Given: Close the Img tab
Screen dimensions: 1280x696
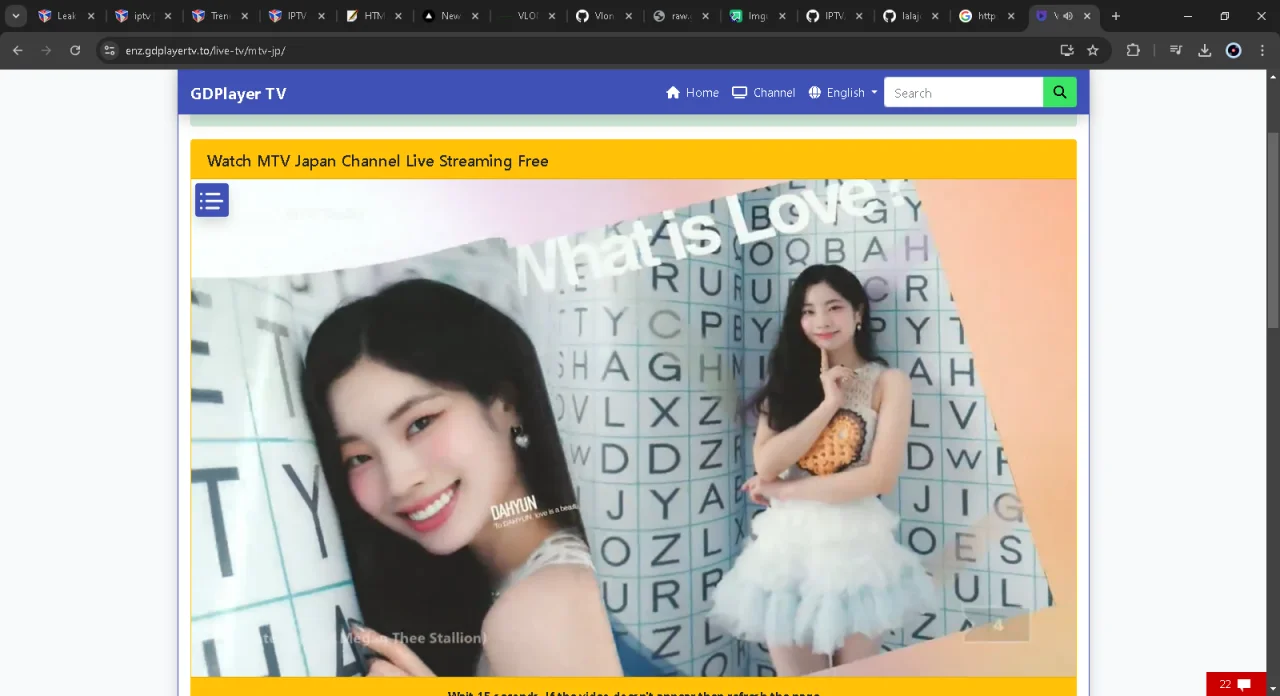Looking at the screenshot, I should [782, 16].
